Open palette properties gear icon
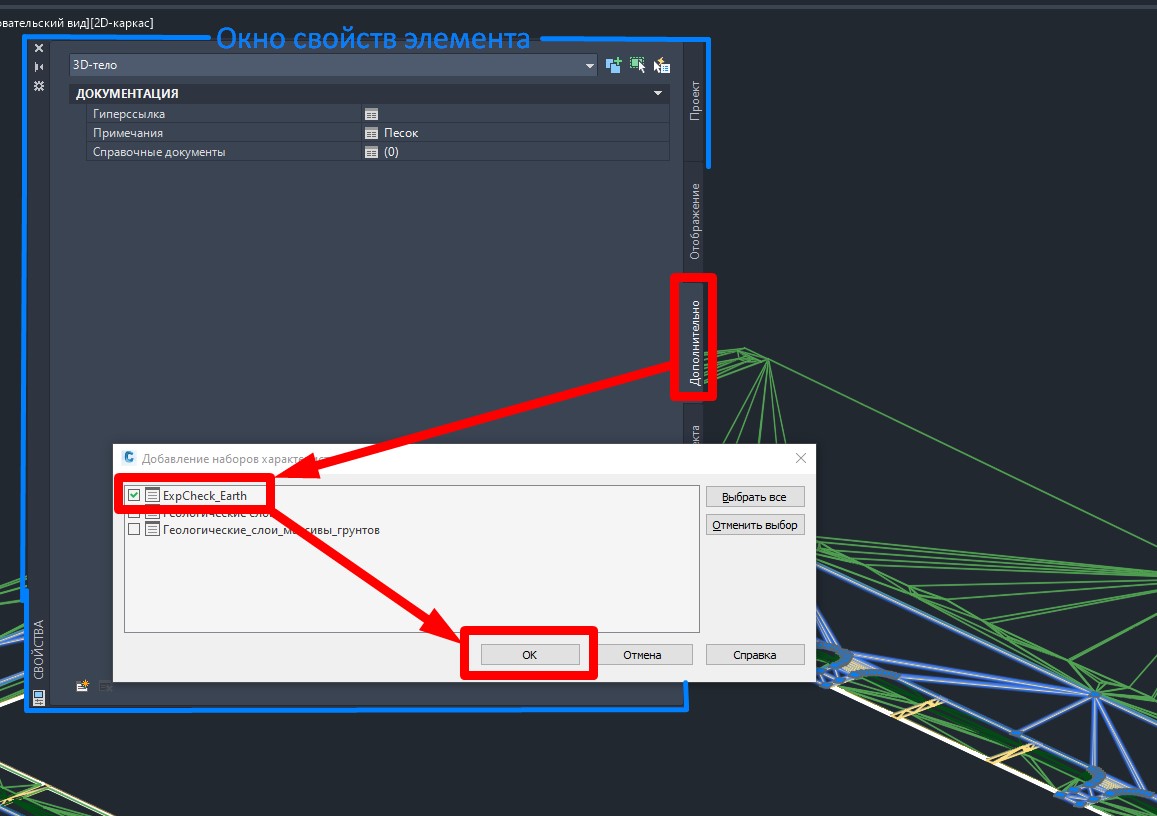The height and width of the screenshot is (816, 1157). (x=39, y=86)
